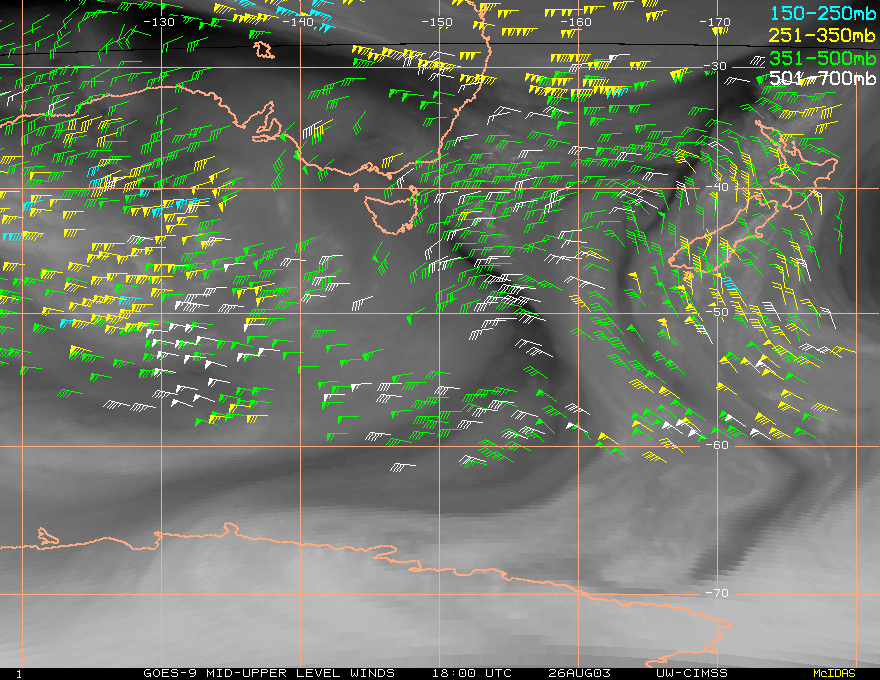Click the green 351-500mb legend label
The width and height of the screenshot is (880, 680).
pyautogui.click(x=822, y=58)
